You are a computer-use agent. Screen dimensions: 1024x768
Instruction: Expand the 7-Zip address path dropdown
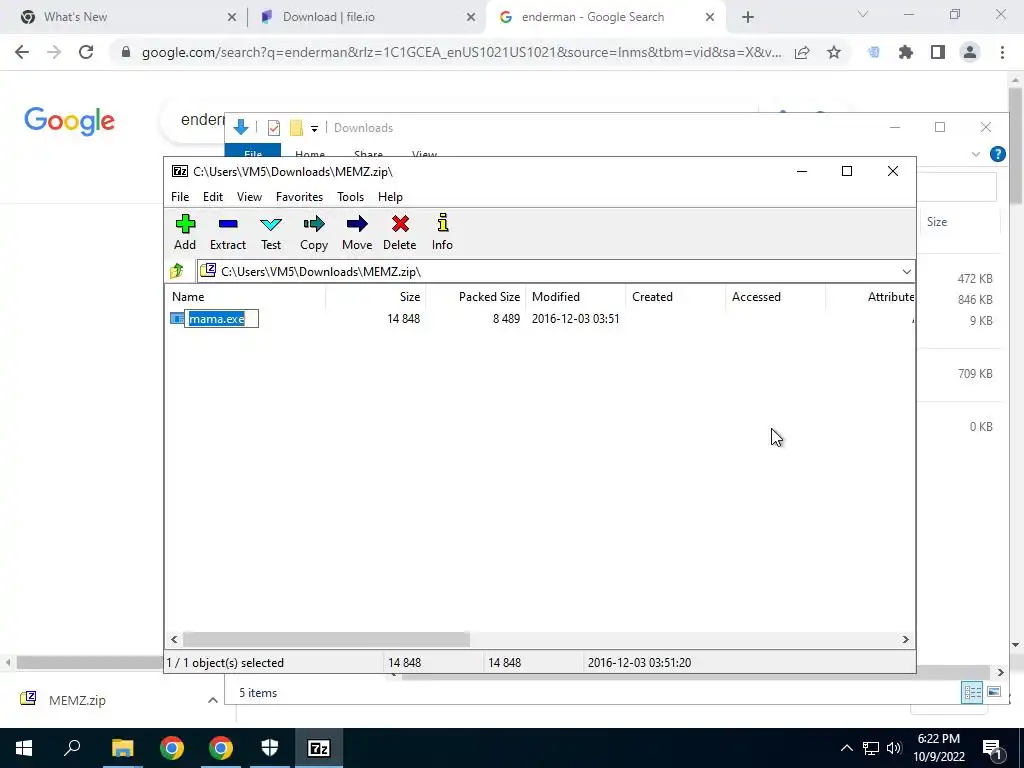[906, 272]
